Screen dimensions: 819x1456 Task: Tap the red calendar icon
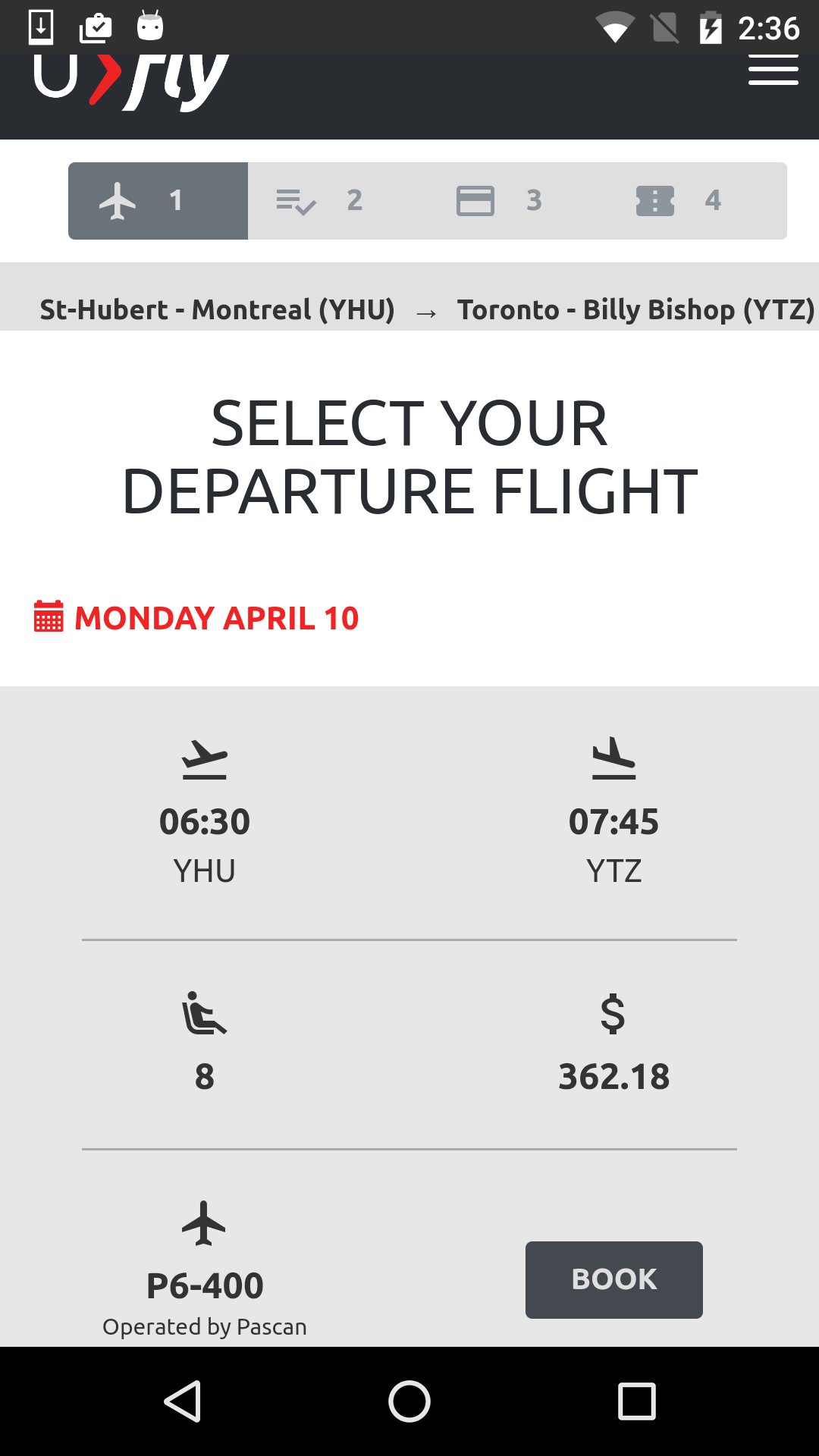click(49, 617)
